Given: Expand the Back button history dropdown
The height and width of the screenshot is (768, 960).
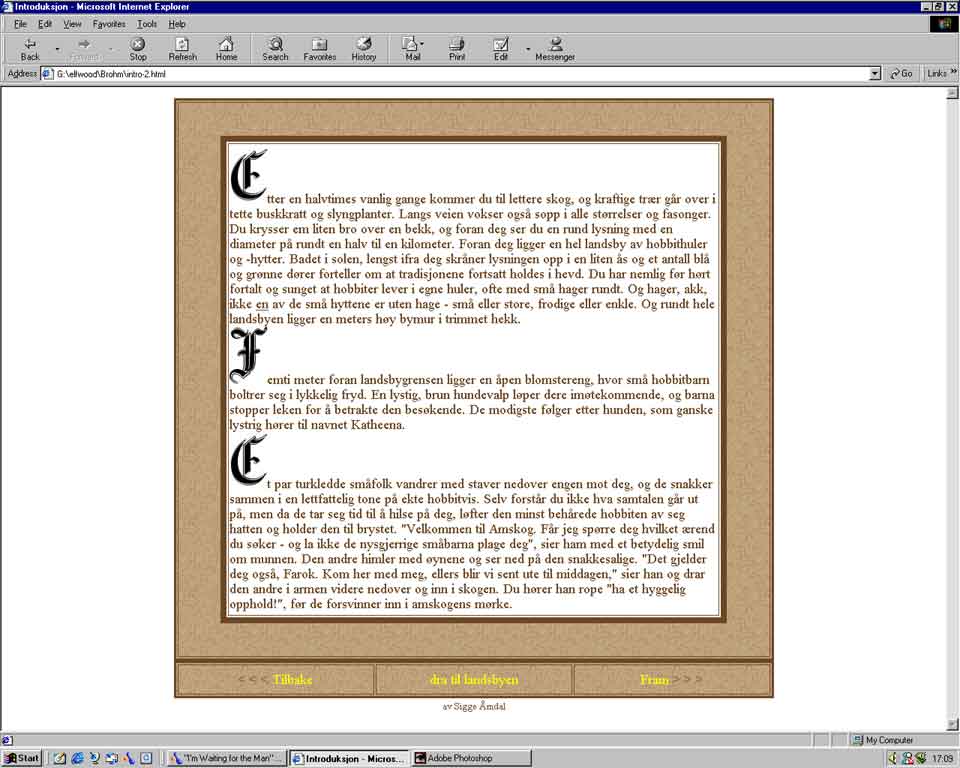Looking at the screenshot, I should coord(57,48).
